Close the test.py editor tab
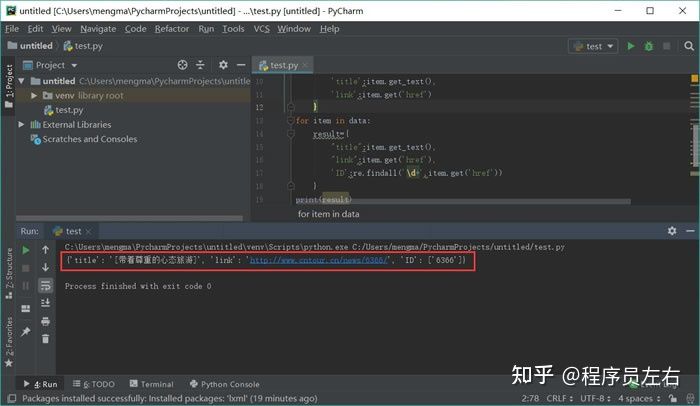Viewport: 700px width, 406px height. point(305,65)
